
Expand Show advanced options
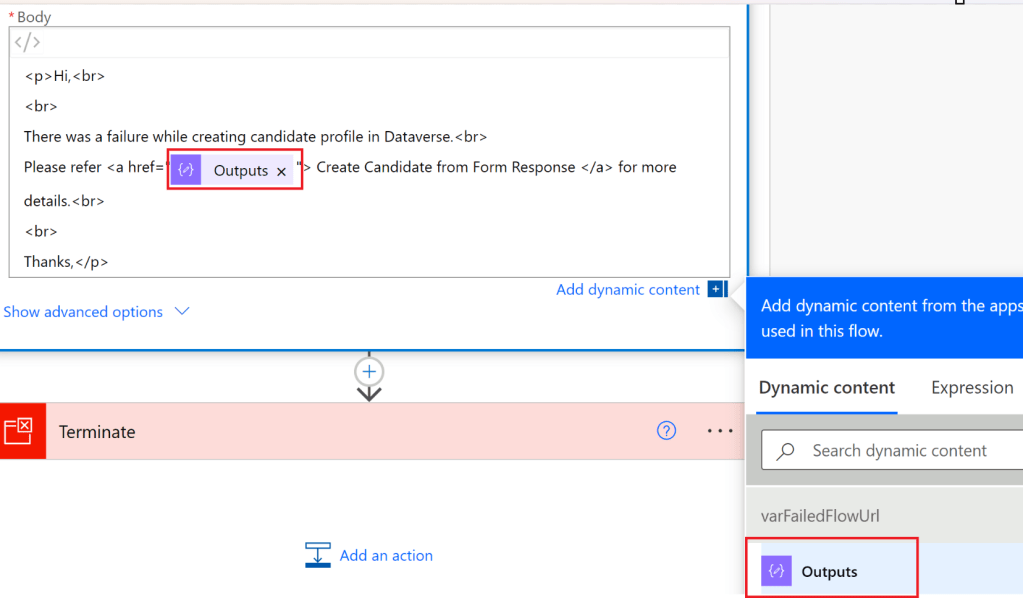click(x=83, y=312)
